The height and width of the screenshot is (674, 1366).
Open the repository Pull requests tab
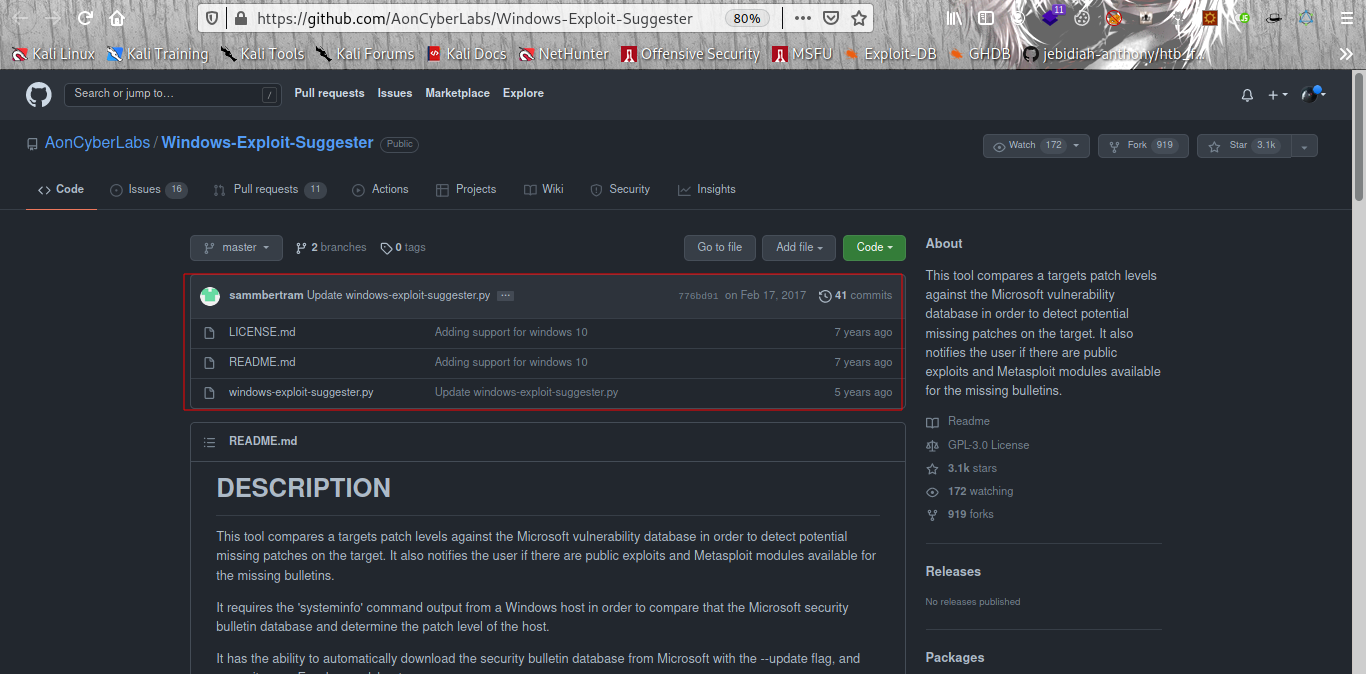pyautogui.click(x=269, y=189)
